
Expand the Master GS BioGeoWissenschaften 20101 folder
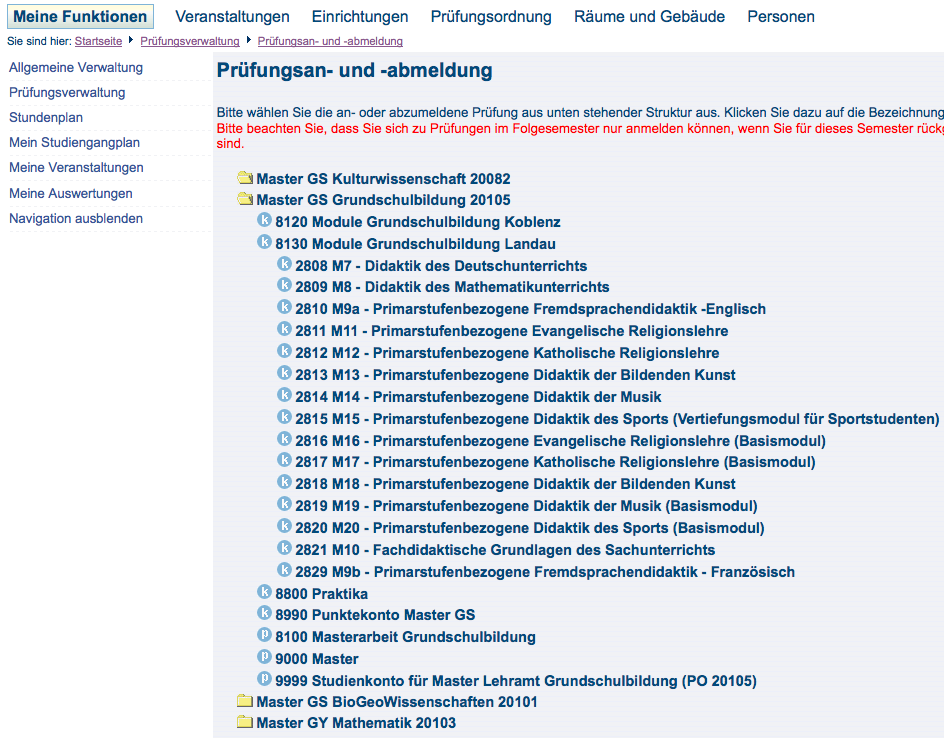click(x=244, y=701)
